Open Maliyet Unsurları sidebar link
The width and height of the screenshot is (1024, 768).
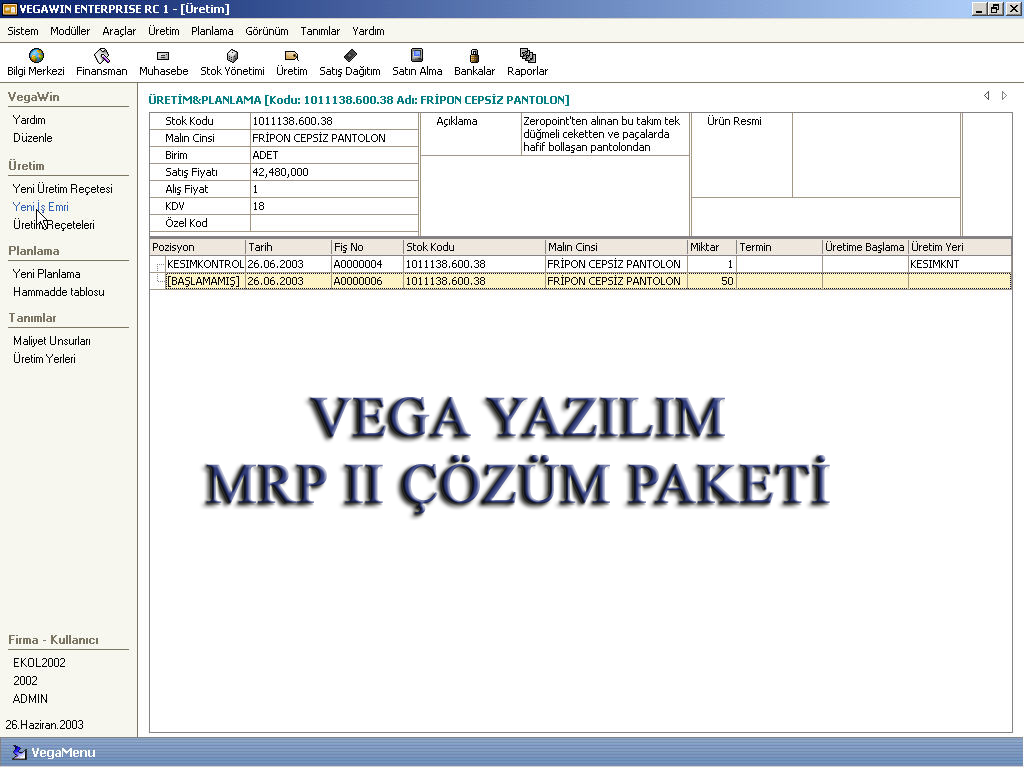pyautogui.click(x=52, y=341)
